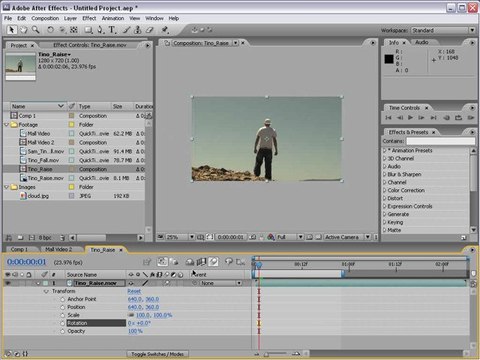Toggle Anchor Point stopwatch
Screen dimensions: 480x360
tap(62, 299)
